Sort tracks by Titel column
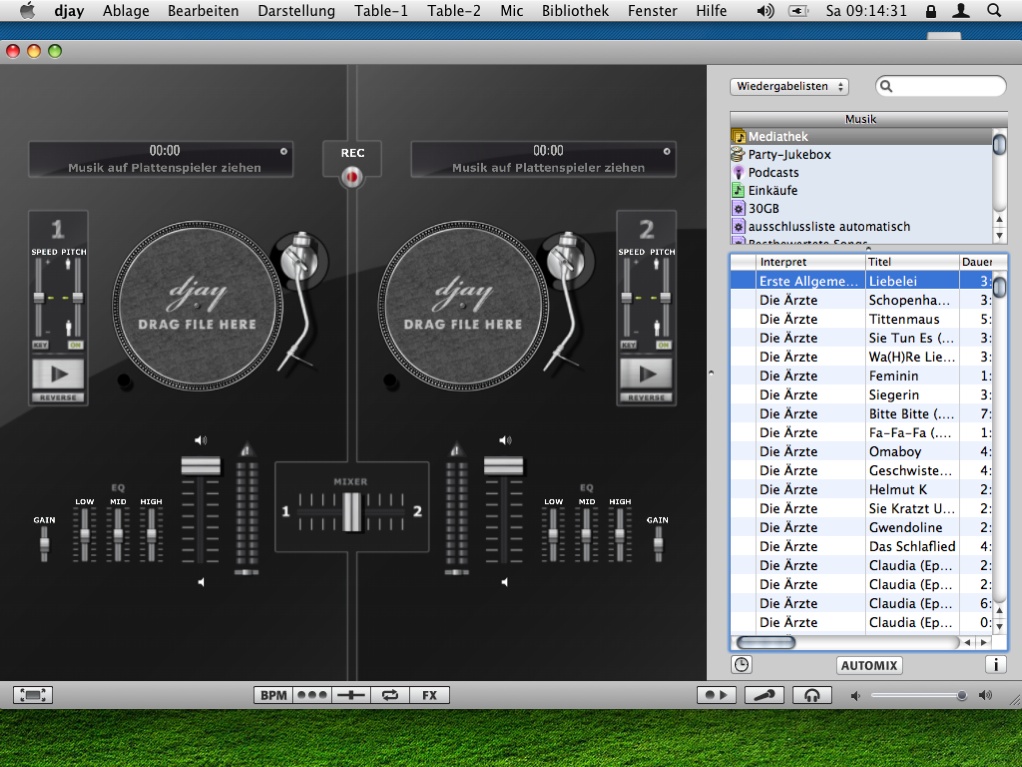This screenshot has width=1022, height=767. pyautogui.click(x=912, y=262)
